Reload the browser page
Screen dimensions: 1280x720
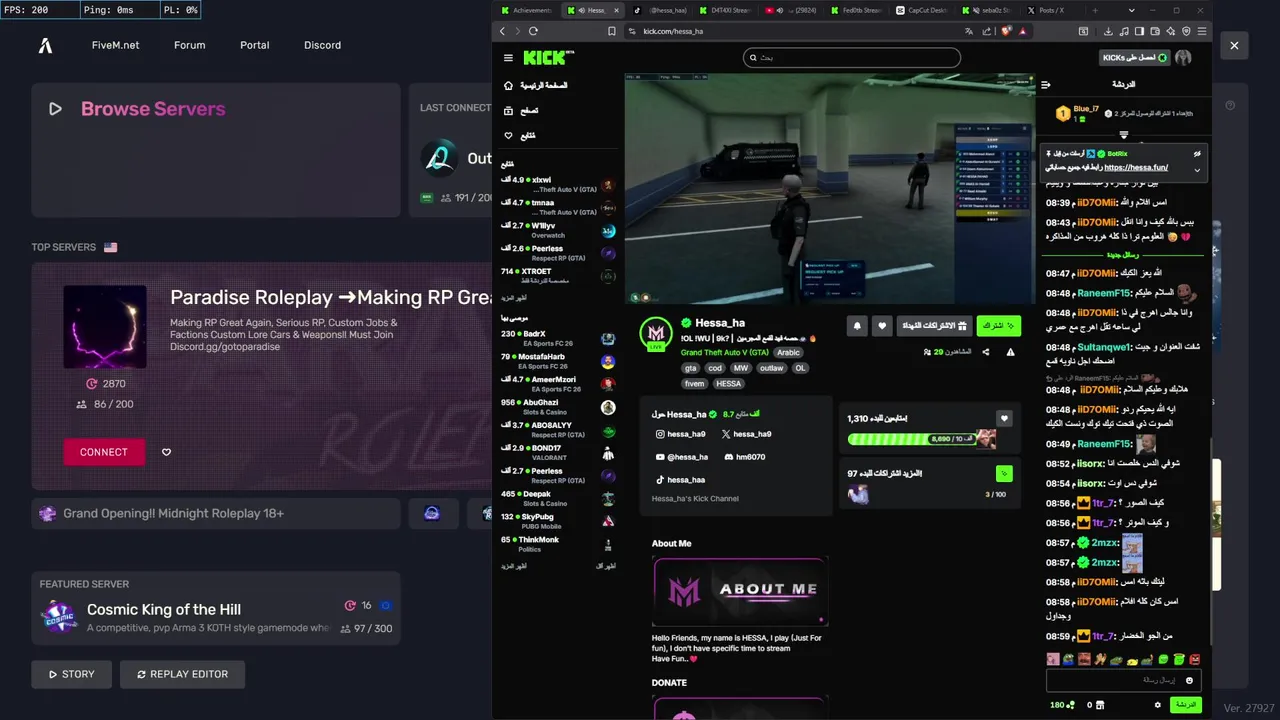(533, 31)
